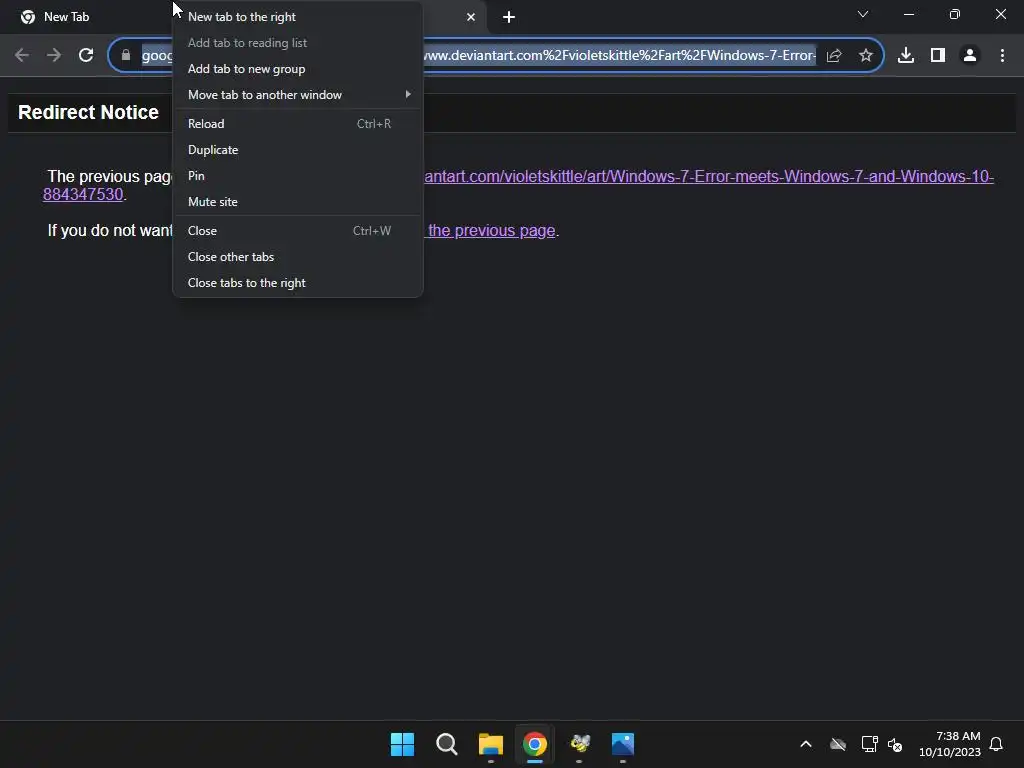Open File Explorer from the taskbar

pyautogui.click(x=490, y=744)
